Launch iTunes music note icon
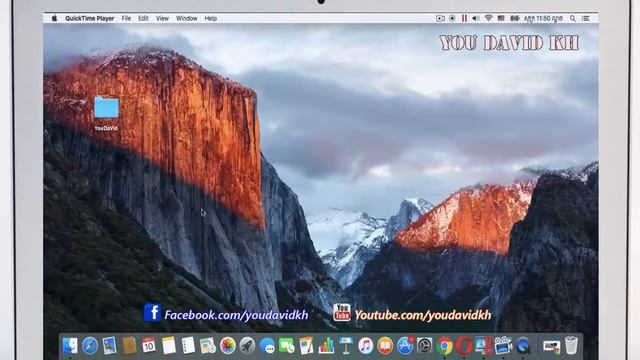The image size is (640, 360). click(x=365, y=346)
